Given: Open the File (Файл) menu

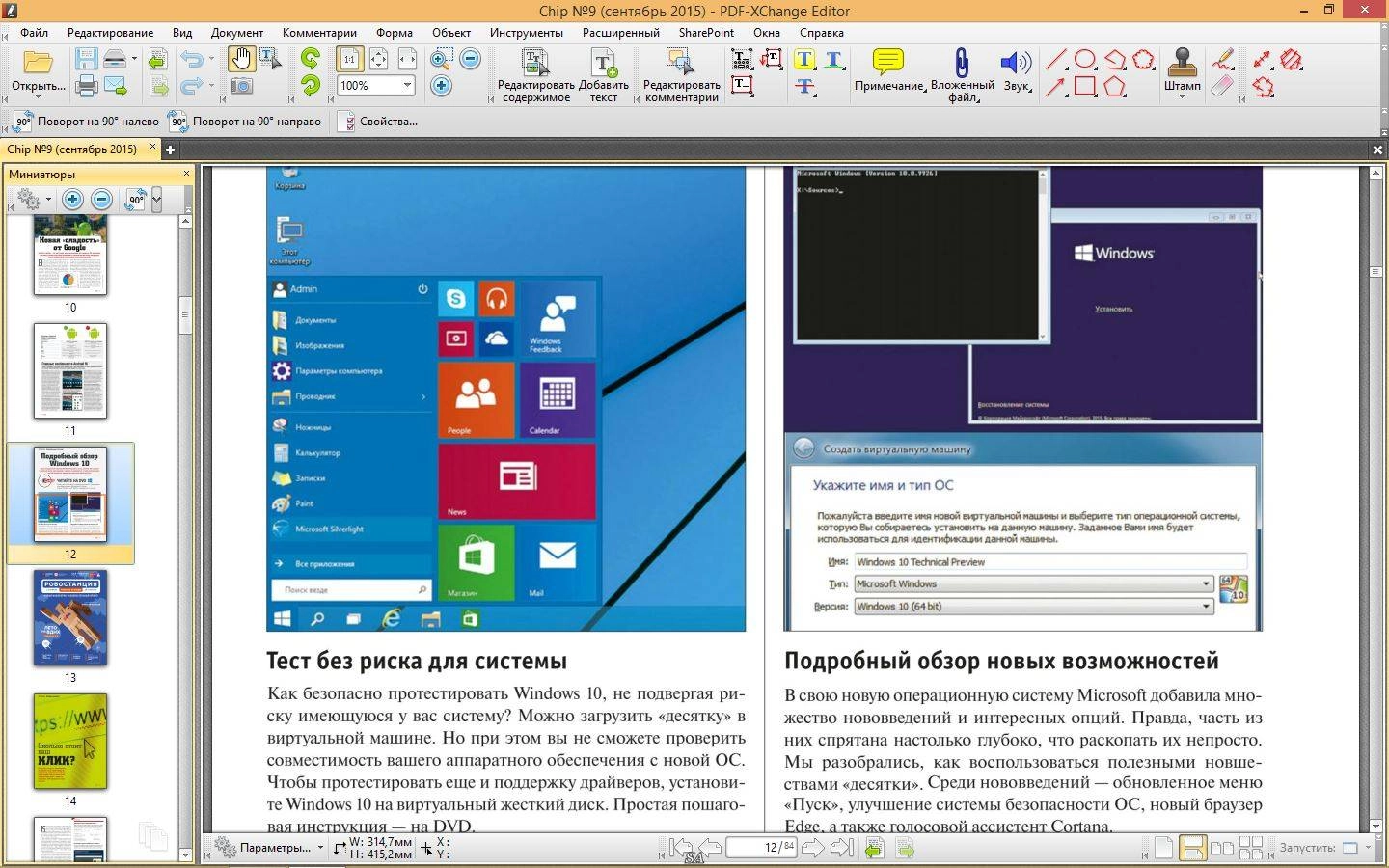Looking at the screenshot, I should click(x=34, y=32).
